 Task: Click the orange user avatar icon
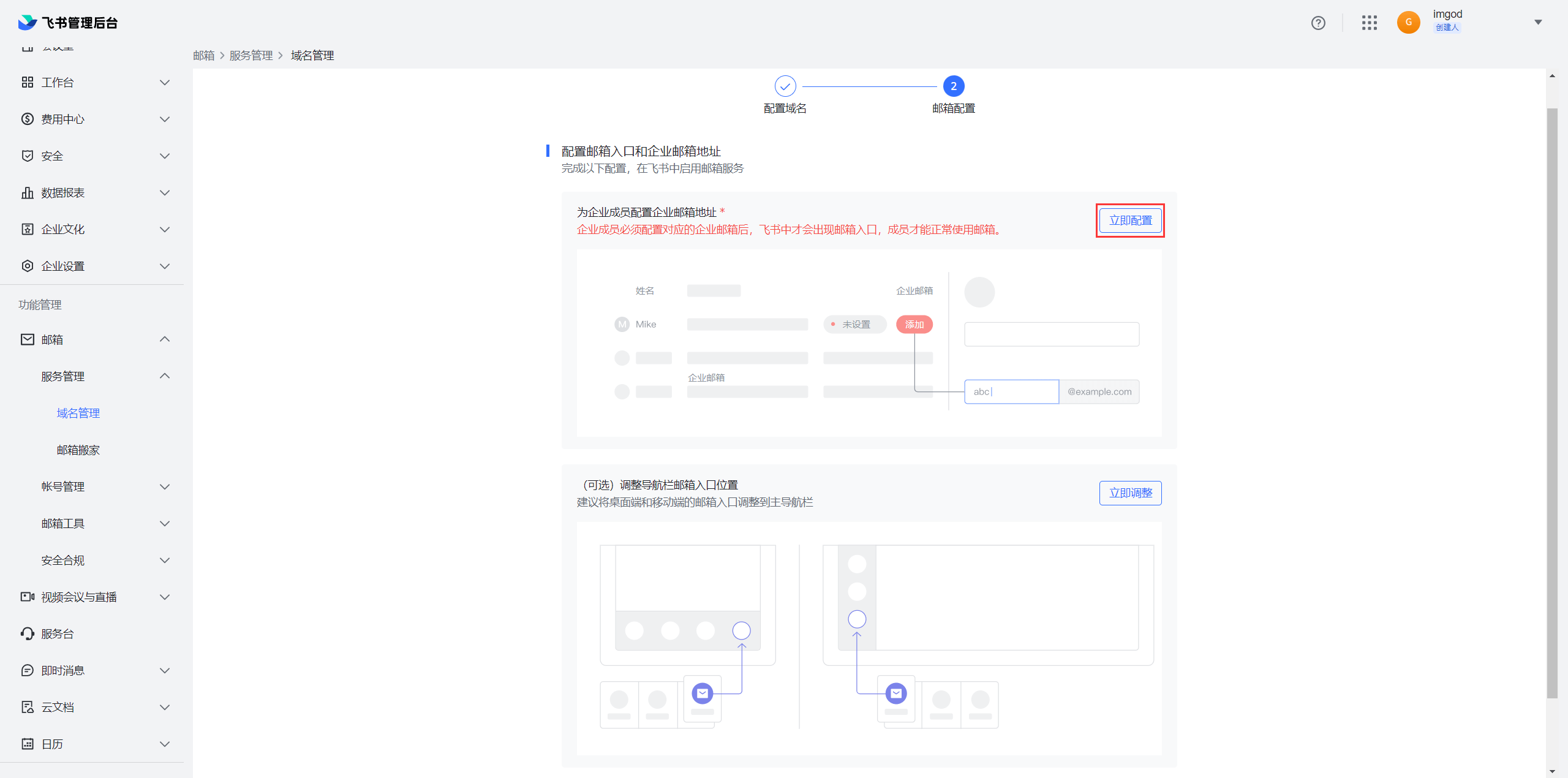tap(1408, 23)
